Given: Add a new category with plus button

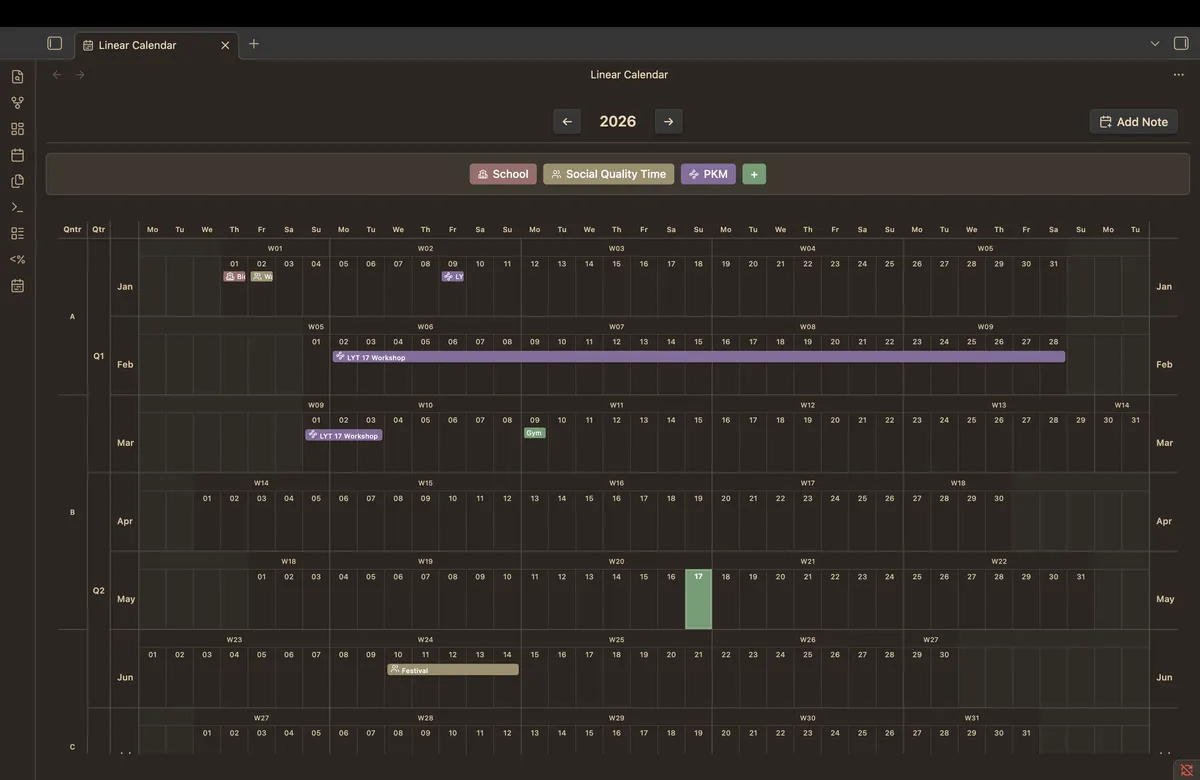Looking at the screenshot, I should (754, 174).
